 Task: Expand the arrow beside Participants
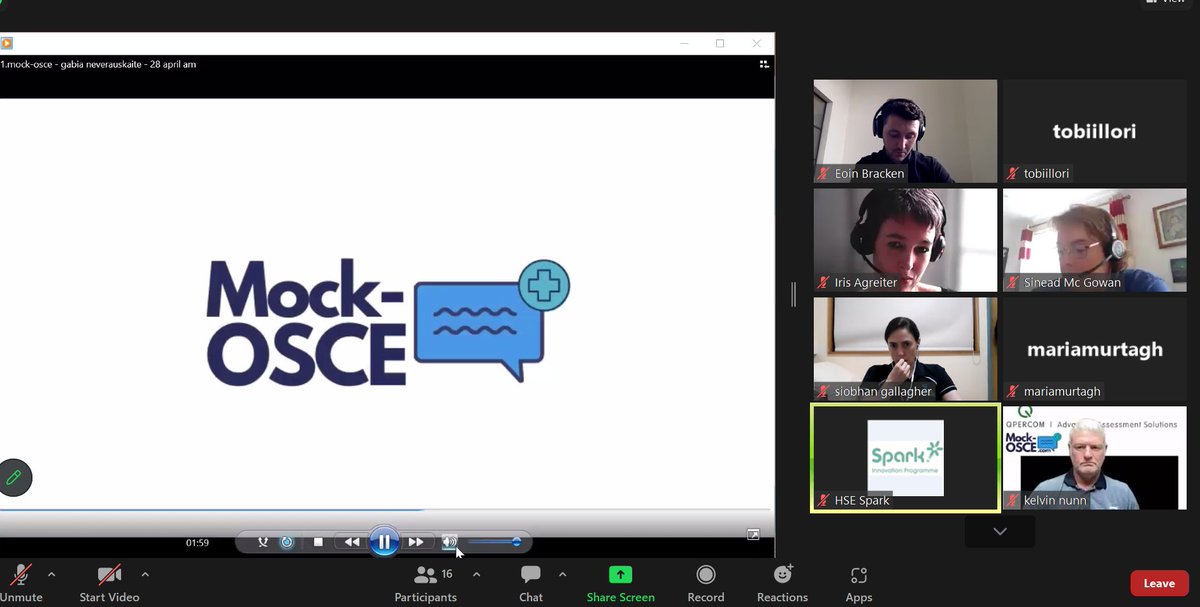click(476, 575)
